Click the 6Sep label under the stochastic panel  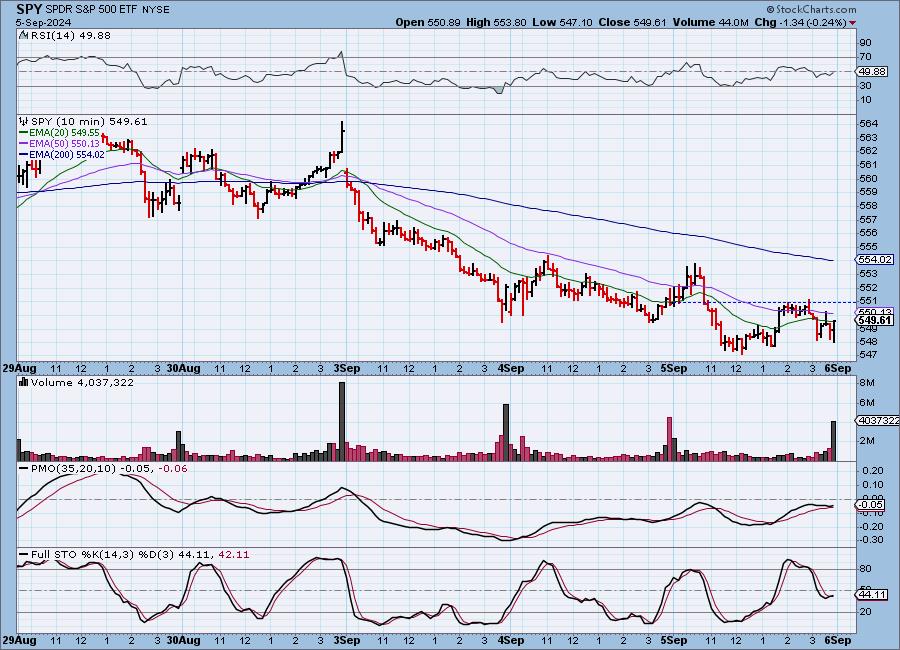[x=838, y=640]
